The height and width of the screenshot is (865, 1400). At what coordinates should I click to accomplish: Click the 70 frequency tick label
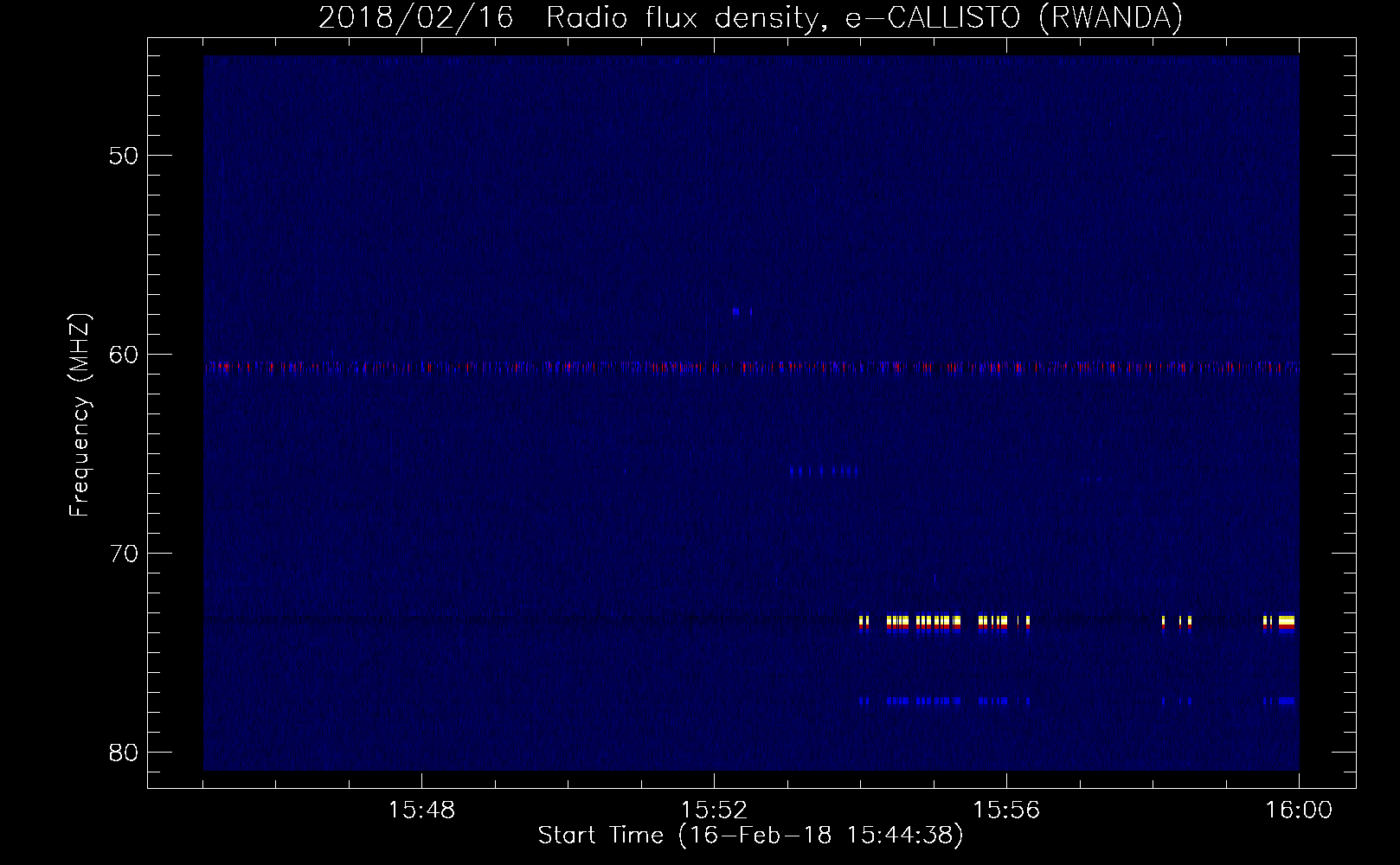(124, 554)
